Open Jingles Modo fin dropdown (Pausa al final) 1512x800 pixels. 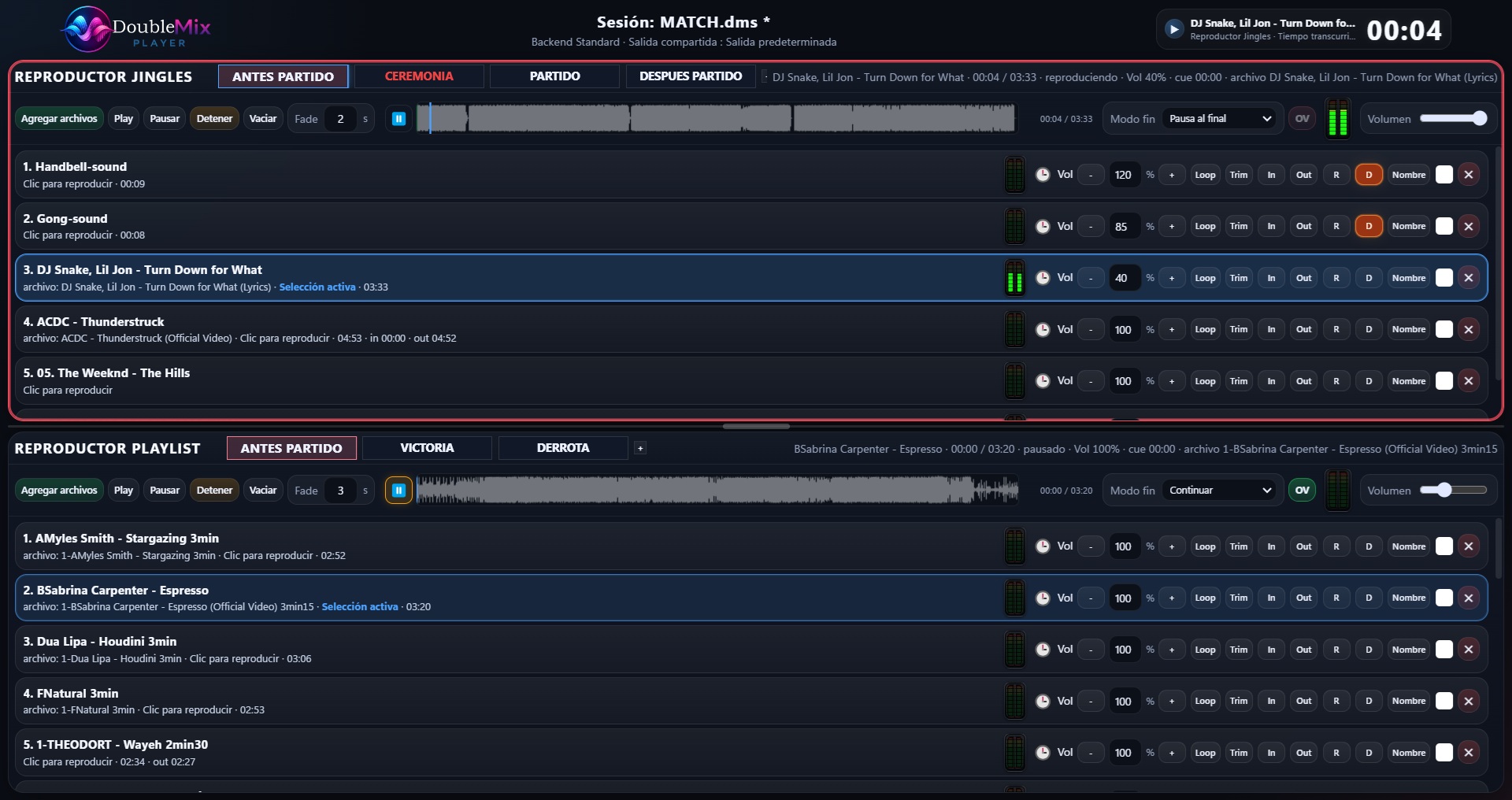1219,119
